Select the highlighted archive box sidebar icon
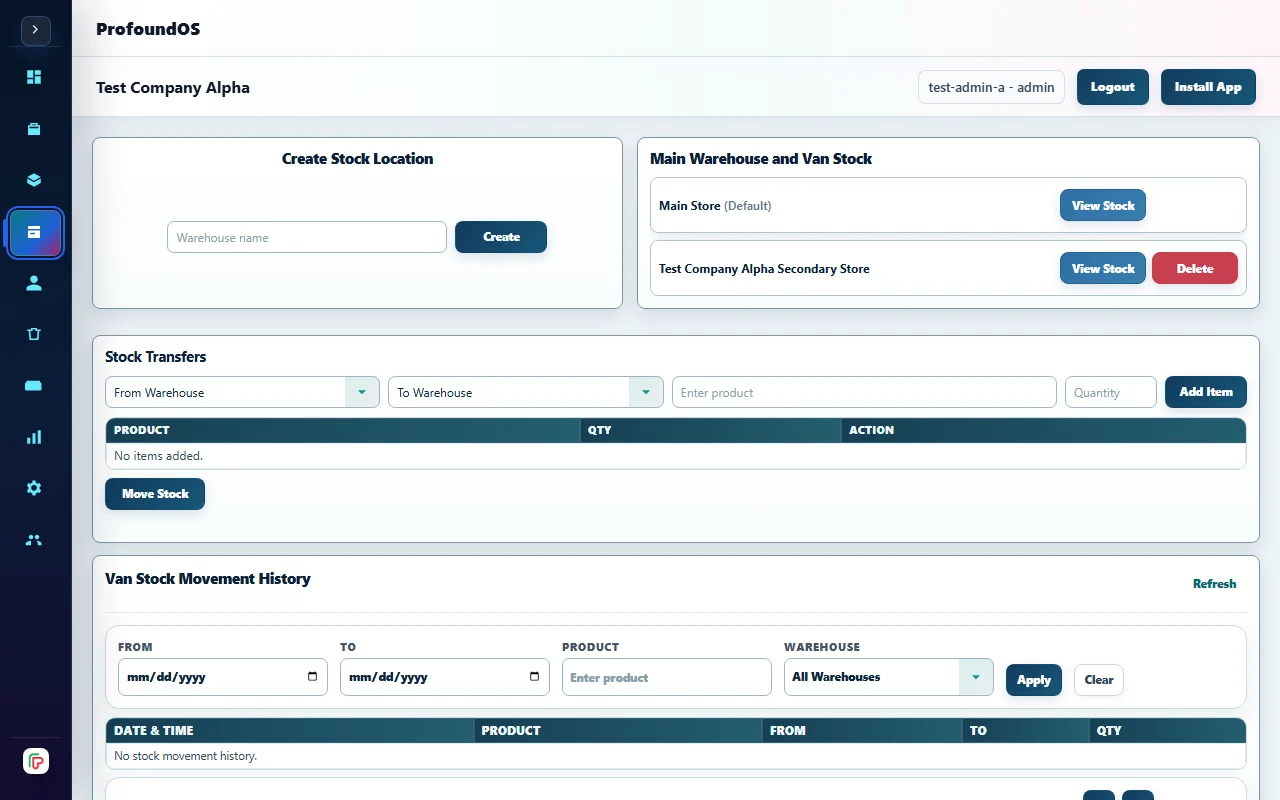 tap(35, 232)
